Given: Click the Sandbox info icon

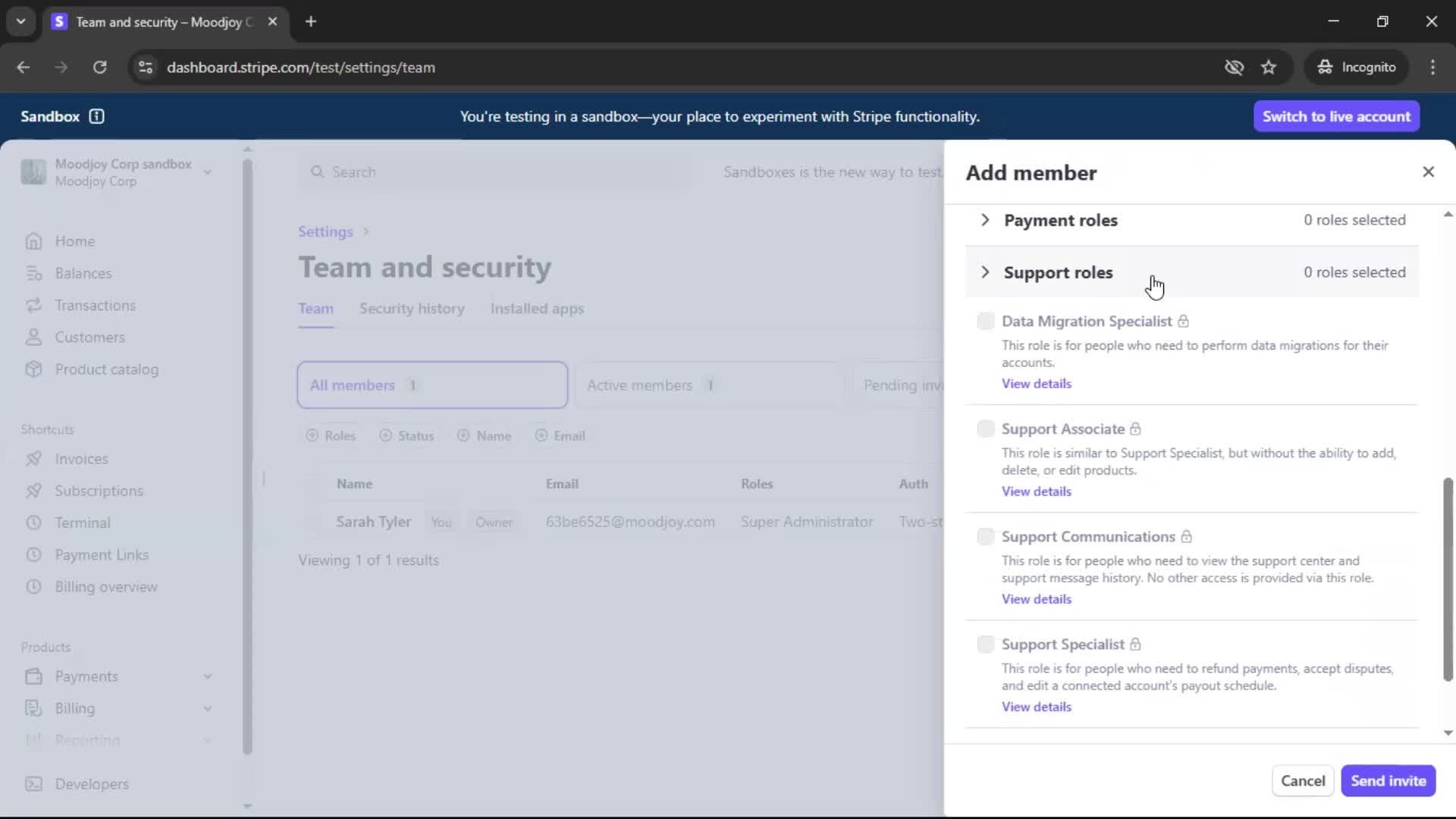Looking at the screenshot, I should click(x=96, y=117).
